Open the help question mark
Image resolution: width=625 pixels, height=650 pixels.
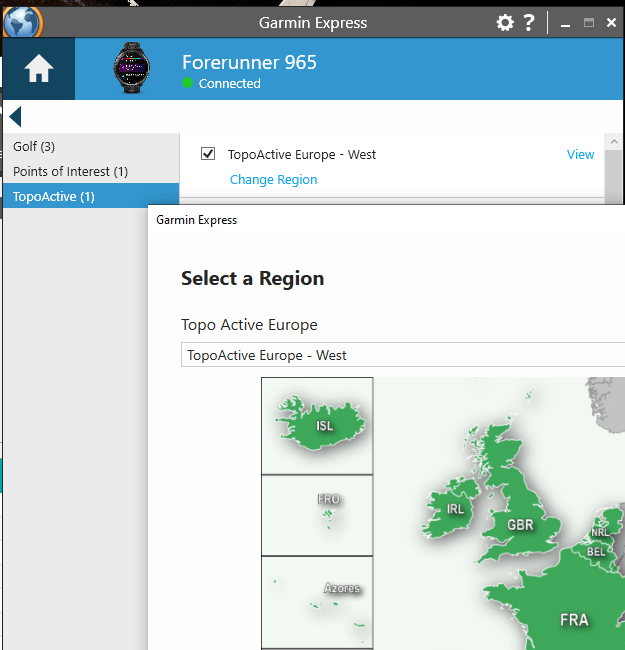529,22
